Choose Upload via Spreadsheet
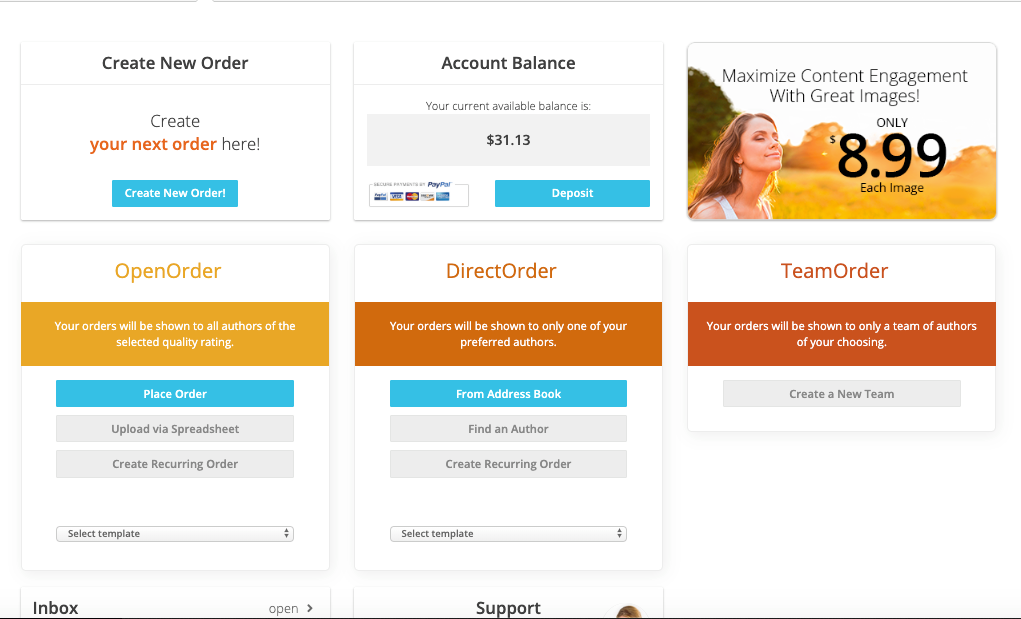The height and width of the screenshot is (619, 1021). 175,429
